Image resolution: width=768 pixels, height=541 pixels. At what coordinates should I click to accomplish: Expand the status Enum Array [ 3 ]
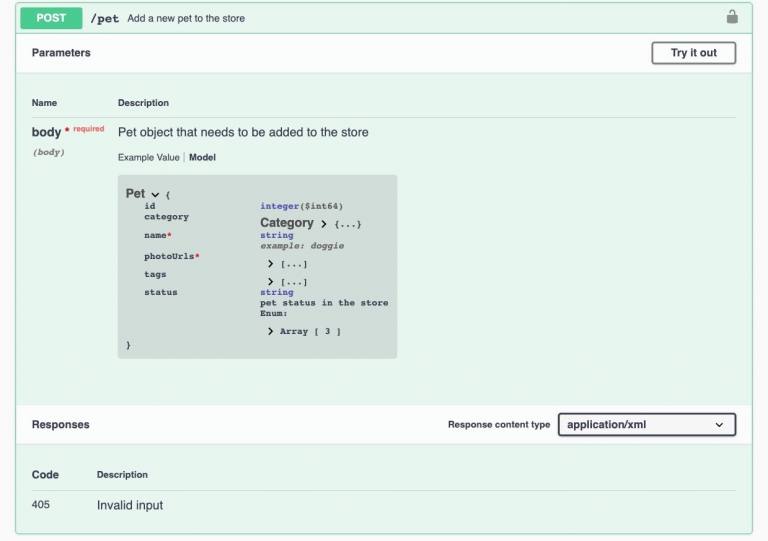click(x=271, y=331)
